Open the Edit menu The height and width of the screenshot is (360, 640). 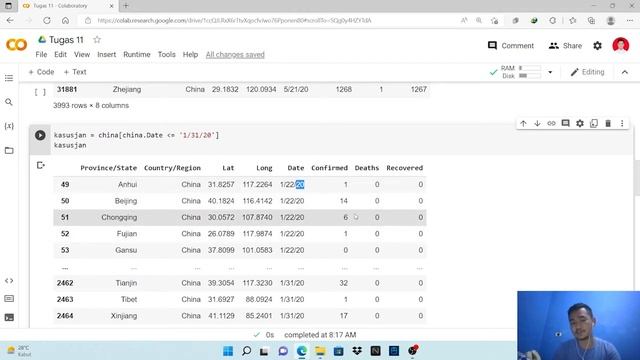click(x=60, y=55)
